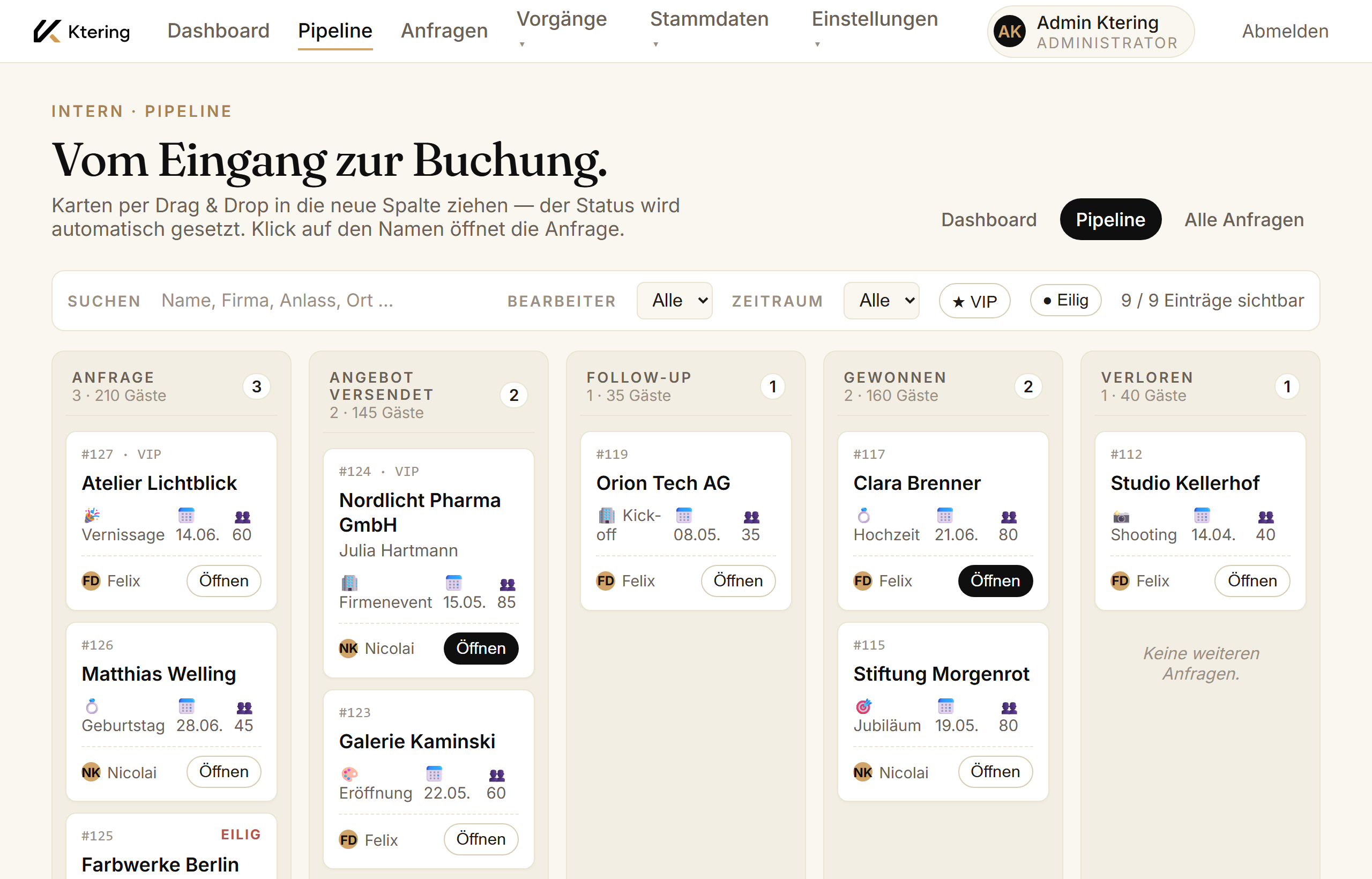
Task: Click the dart icon on Stiftung Morgenrot card
Action: pyautogui.click(x=863, y=706)
